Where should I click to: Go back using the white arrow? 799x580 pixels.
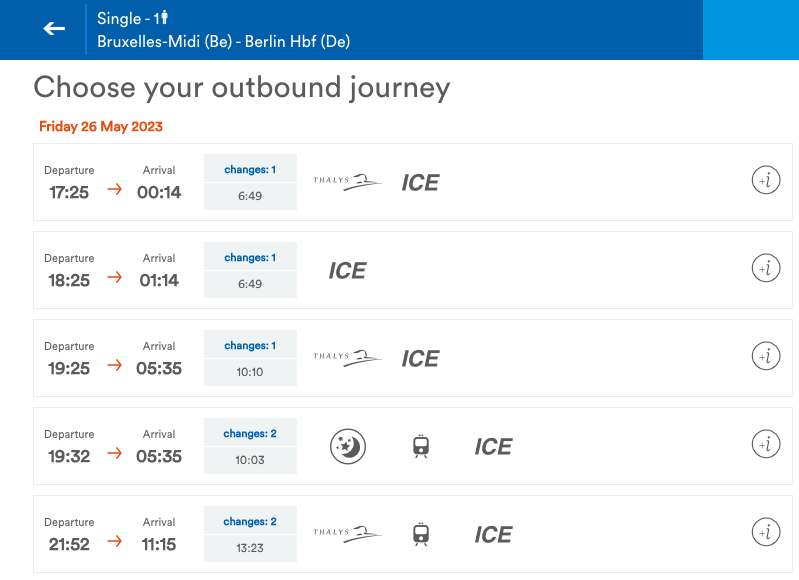[54, 29]
